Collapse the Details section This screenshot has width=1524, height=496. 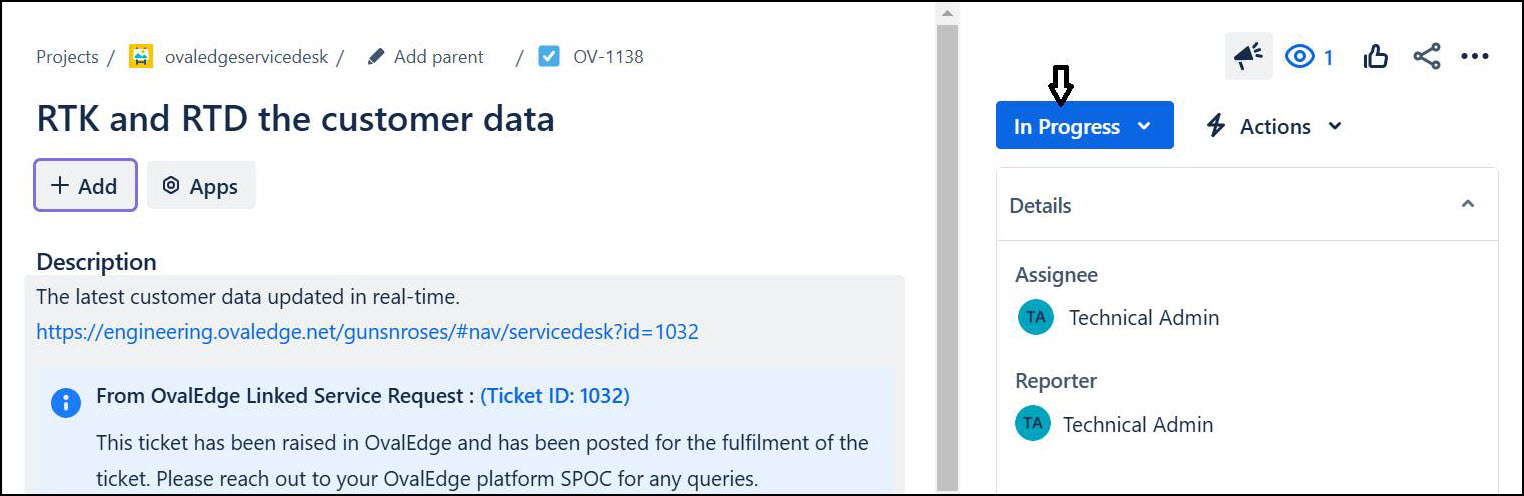[1467, 205]
